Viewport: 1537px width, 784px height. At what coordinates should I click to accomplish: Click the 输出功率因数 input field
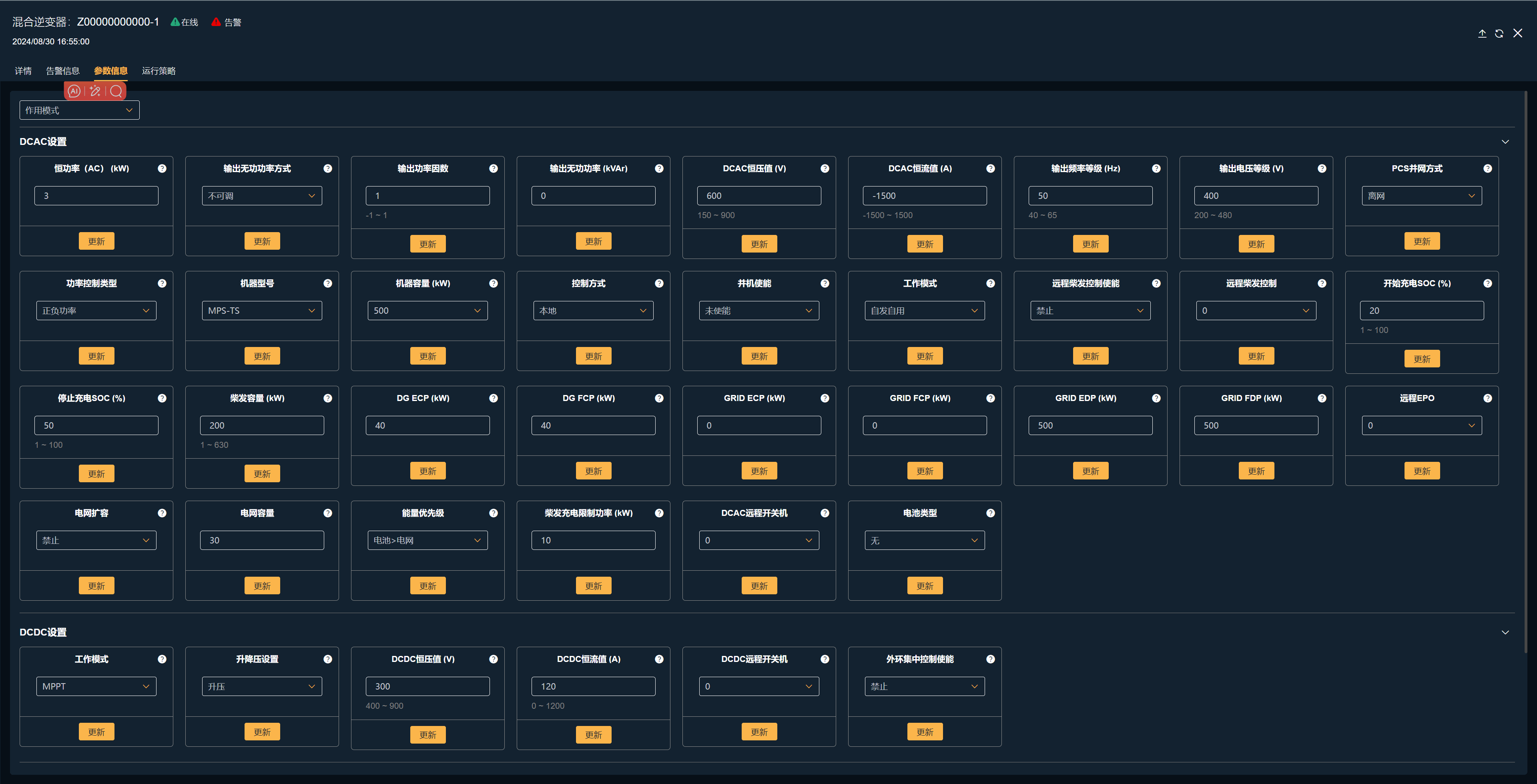428,196
